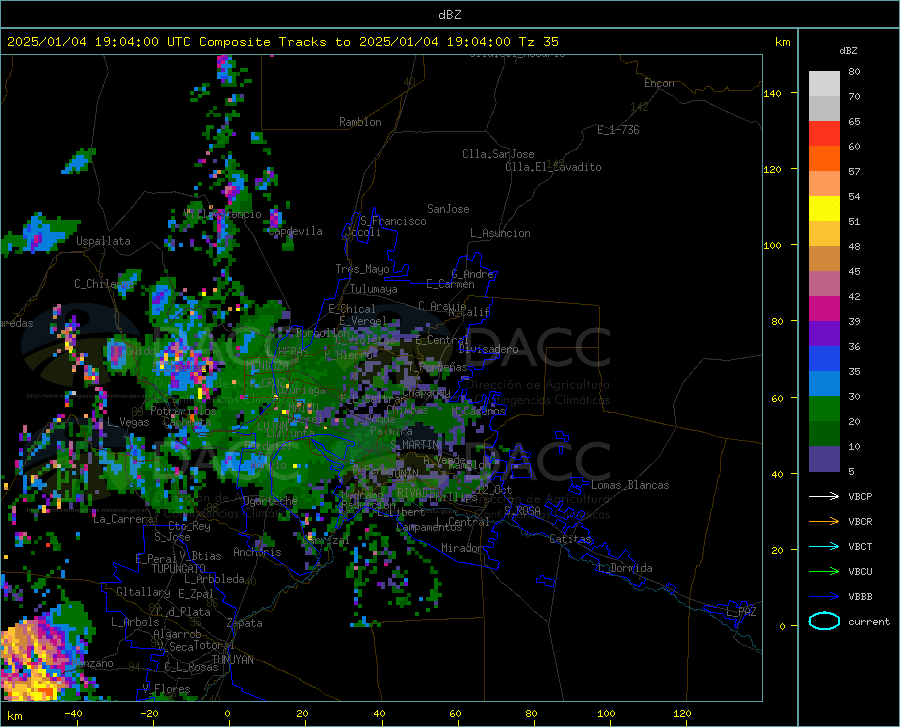Click the white VBCP arrow legend icon

[824, 496]
